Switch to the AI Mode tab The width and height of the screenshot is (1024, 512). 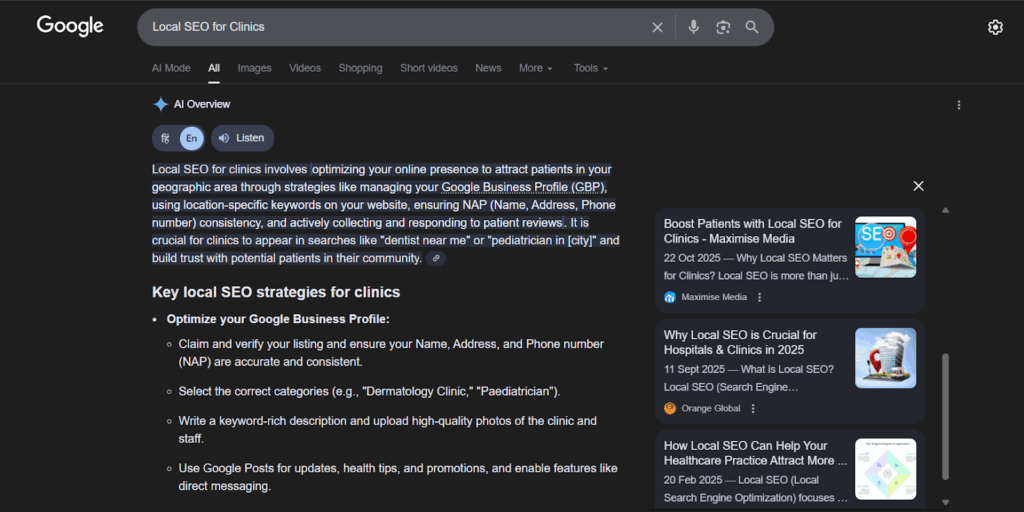pyautogui.click(x=171, y=68)
